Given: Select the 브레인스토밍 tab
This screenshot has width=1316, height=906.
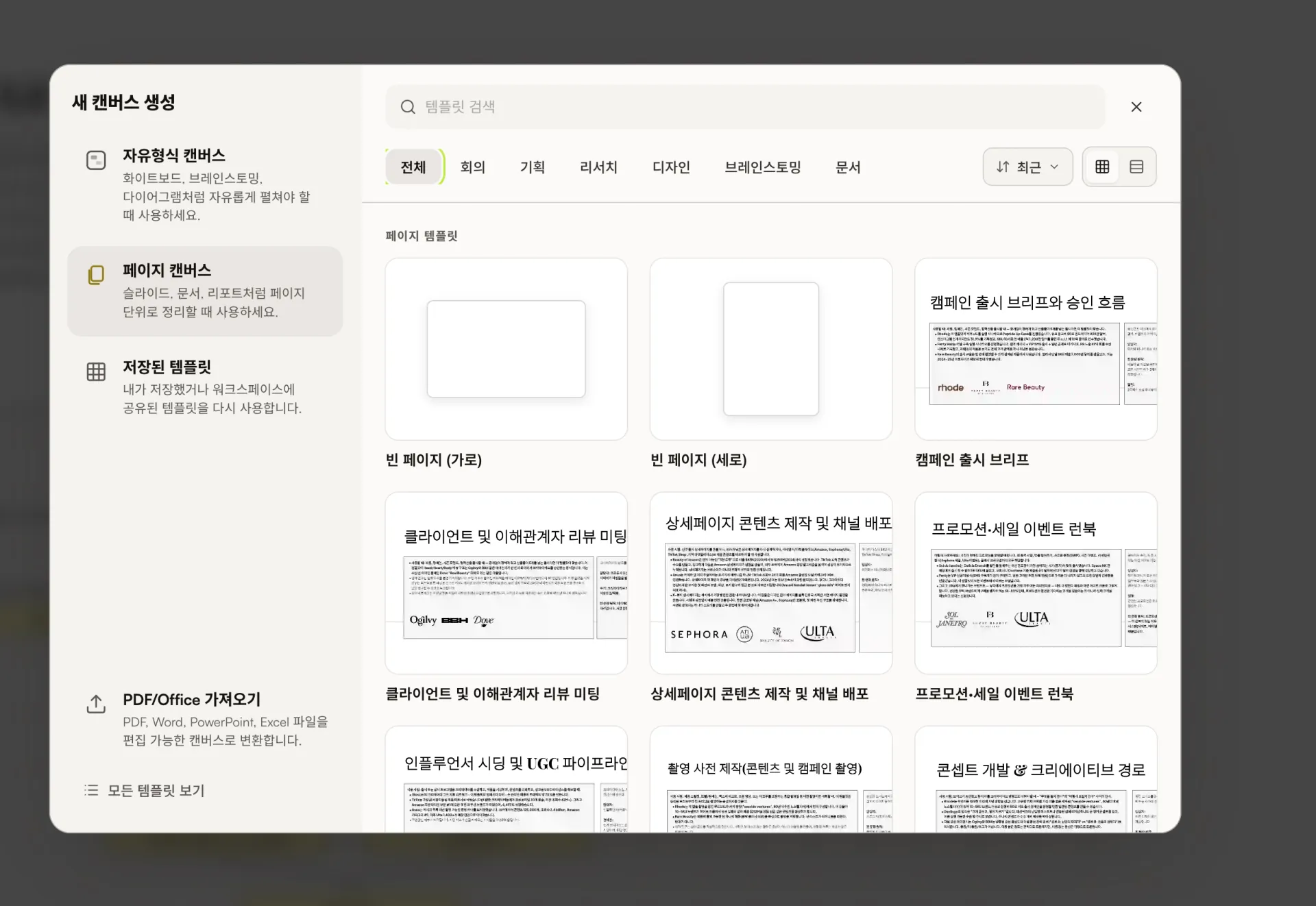Looking at the screenshot, I should pos(763,167).
